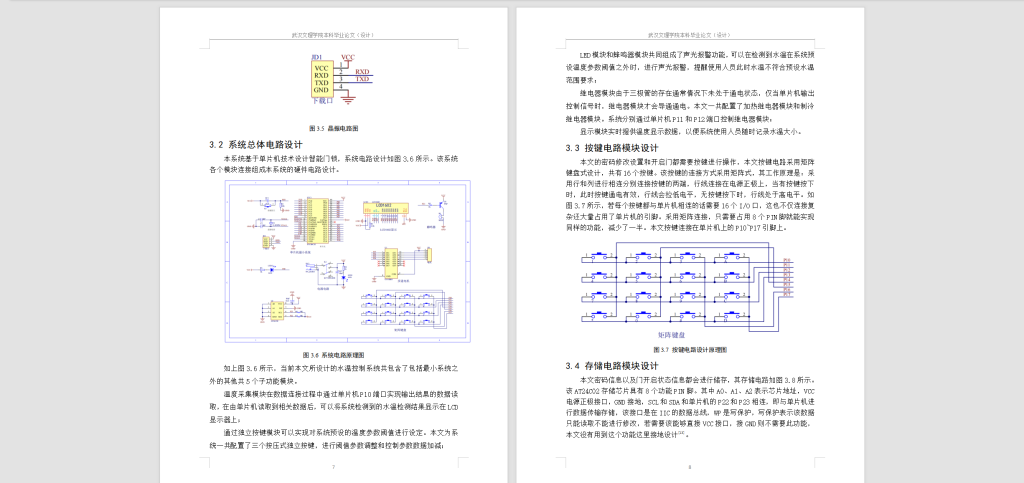This screenshot has height=483, width=1024.
Task: Click the "下载口" label under the JD1 component
Action: coord(322,101)
